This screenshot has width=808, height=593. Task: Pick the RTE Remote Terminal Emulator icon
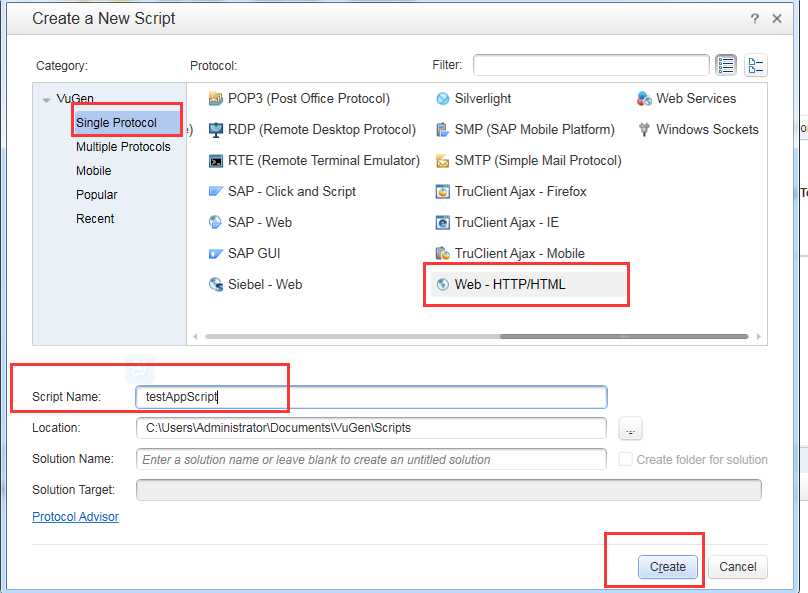click(215, 161)
